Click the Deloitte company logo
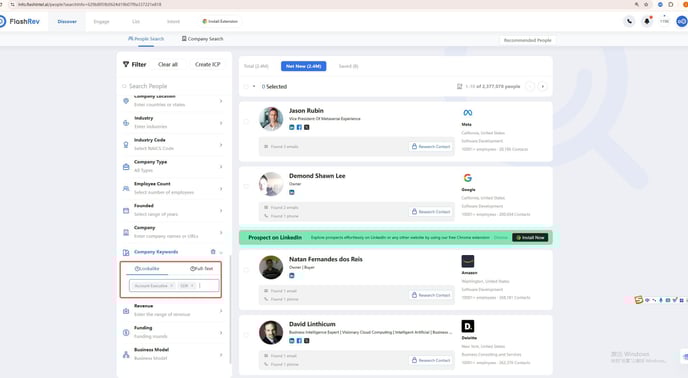 (468, 326)
